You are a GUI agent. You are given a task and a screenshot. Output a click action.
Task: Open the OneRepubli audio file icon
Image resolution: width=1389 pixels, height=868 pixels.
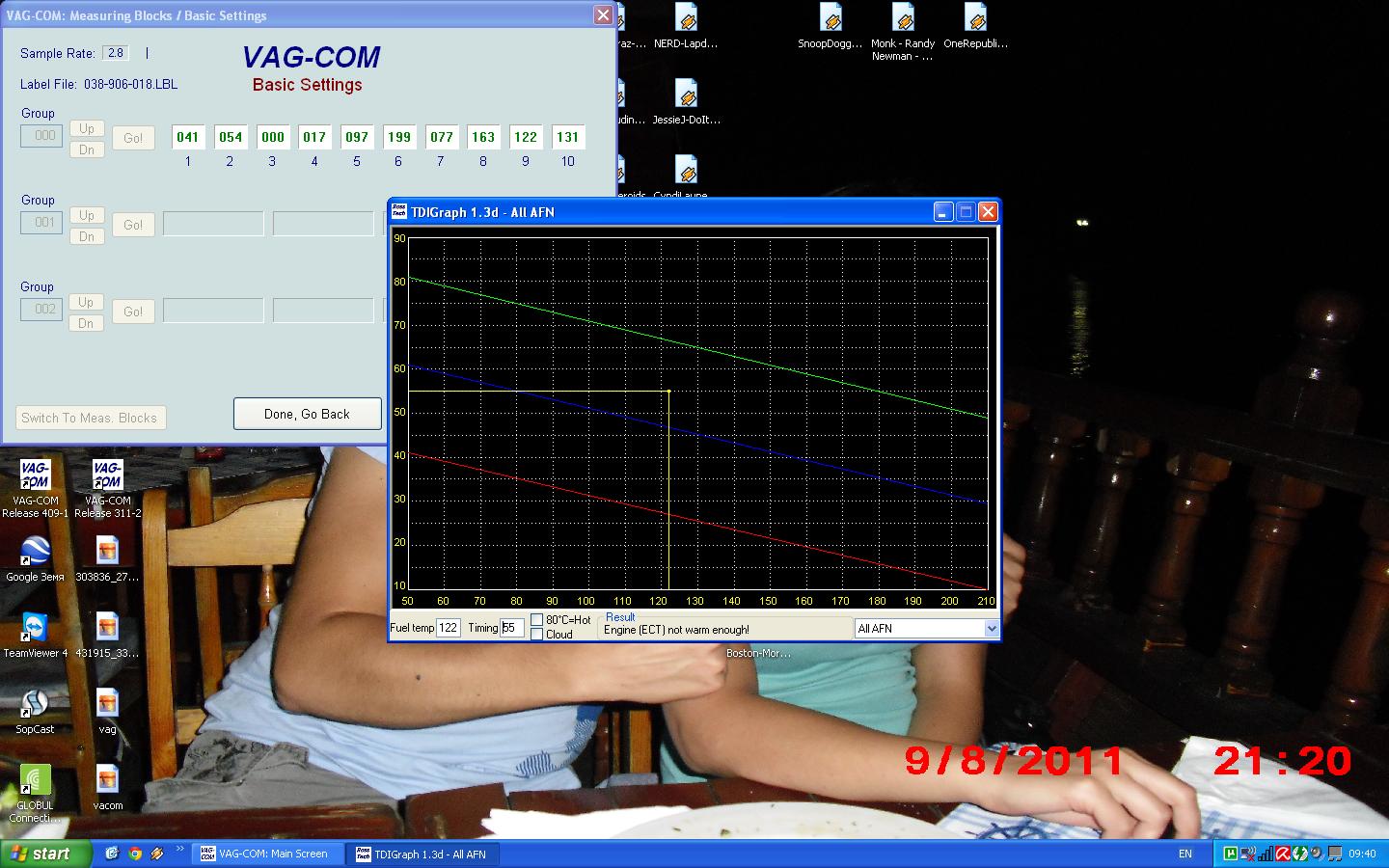pos(975,26)
